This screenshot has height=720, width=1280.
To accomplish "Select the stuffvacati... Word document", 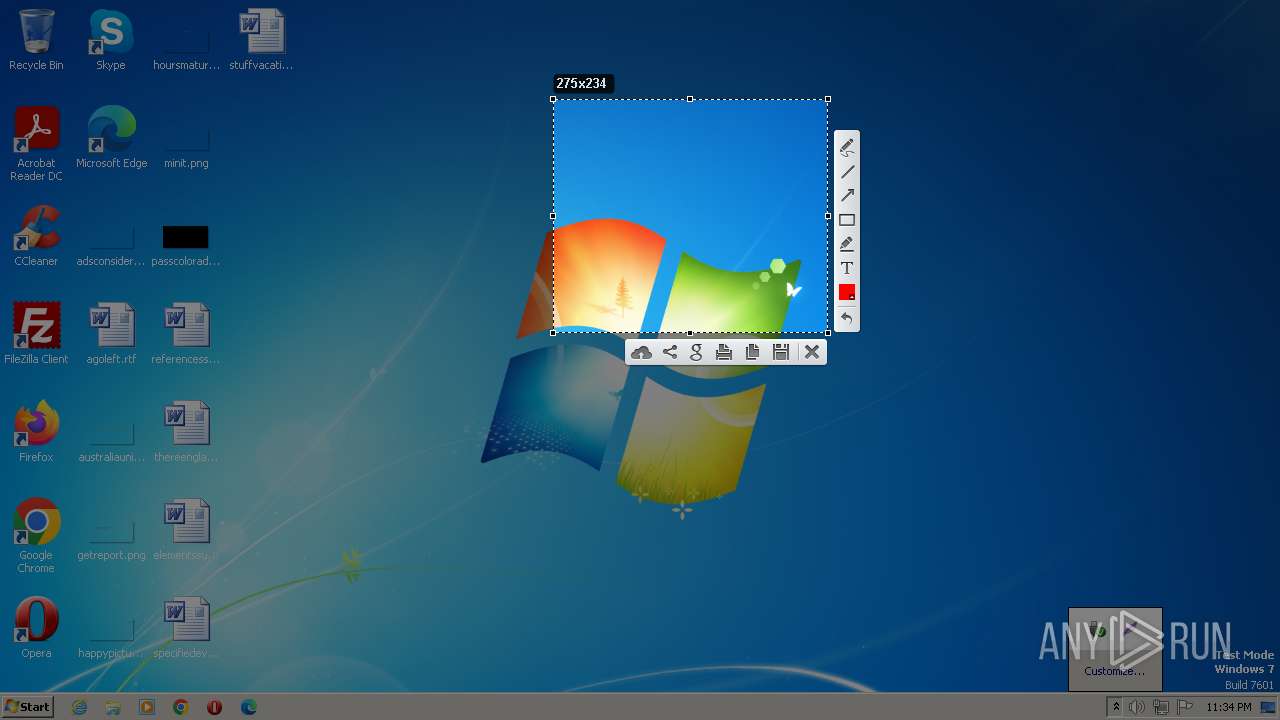I will click(261, 40).
